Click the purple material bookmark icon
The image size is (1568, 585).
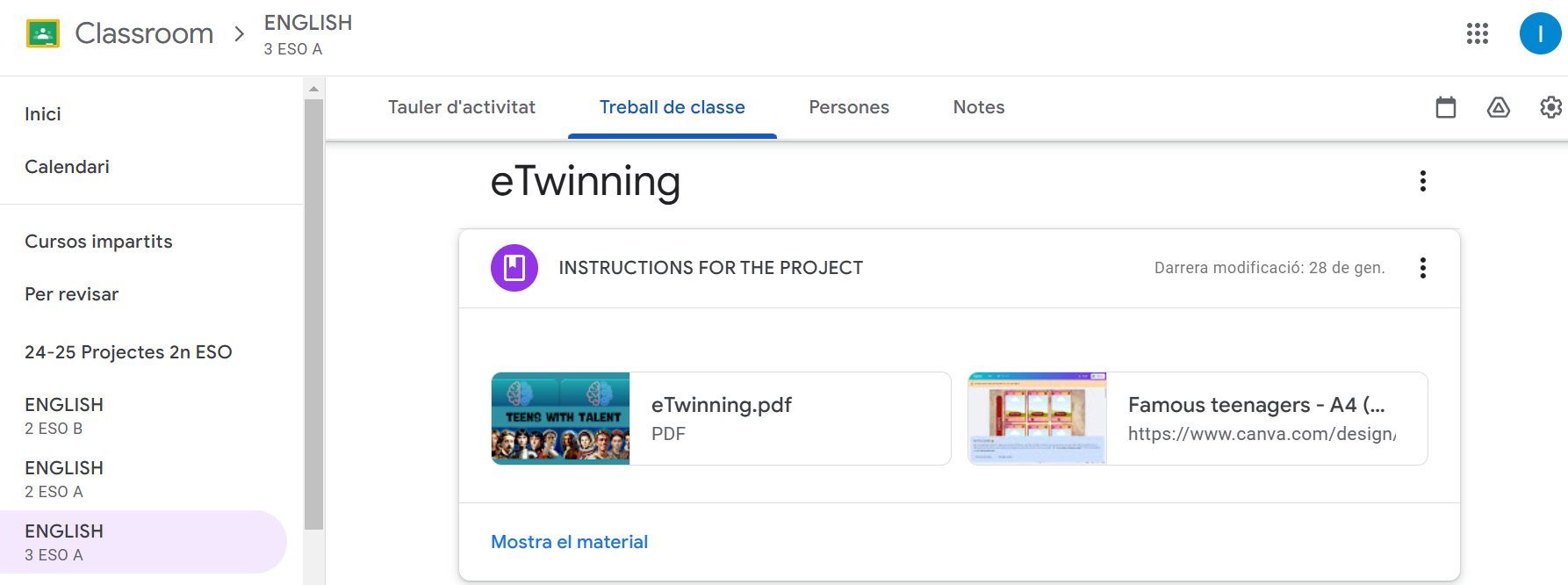pyautogui.click(x=514, y=268)
